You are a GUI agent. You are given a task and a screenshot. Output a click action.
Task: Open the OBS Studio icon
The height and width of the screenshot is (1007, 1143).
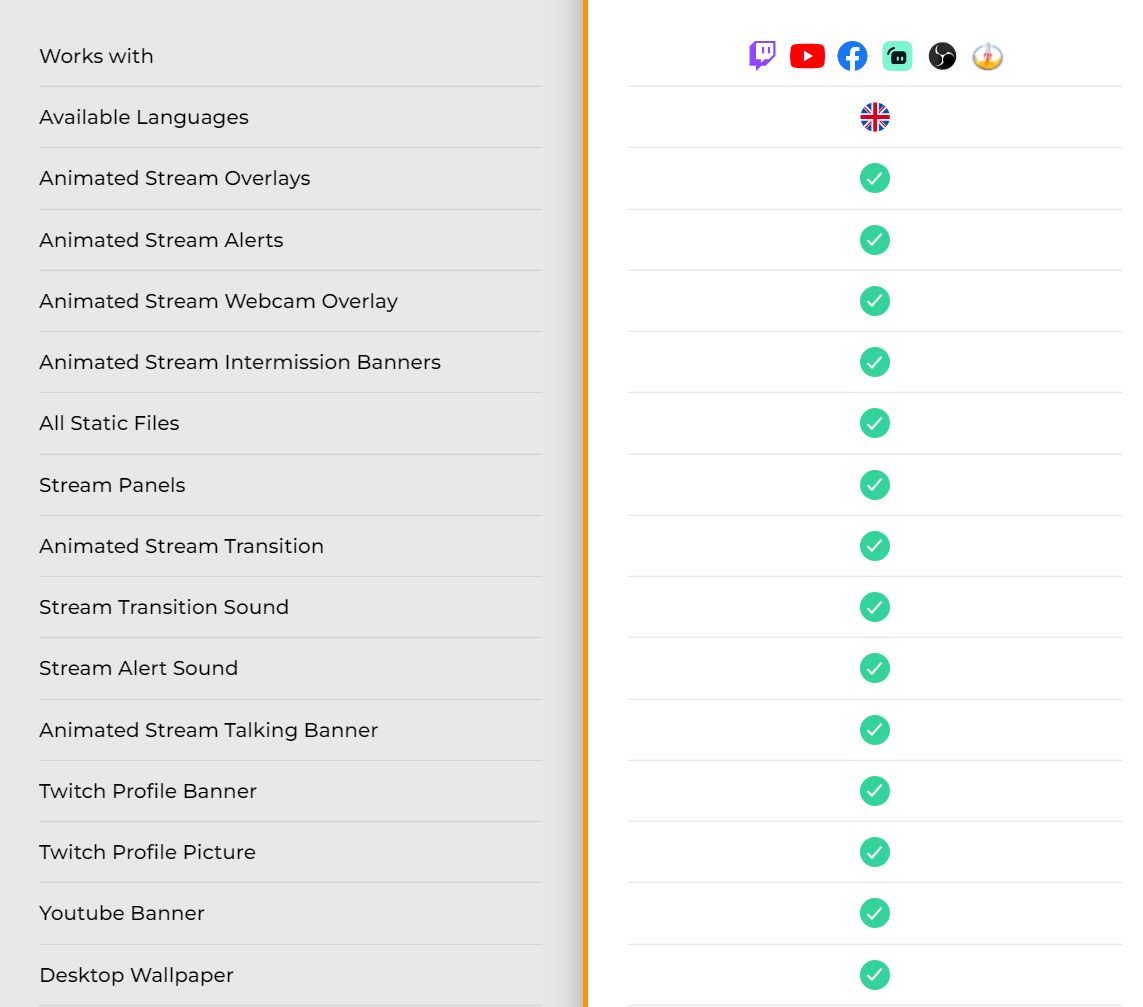pyautogui.click(x=942, y=56)
